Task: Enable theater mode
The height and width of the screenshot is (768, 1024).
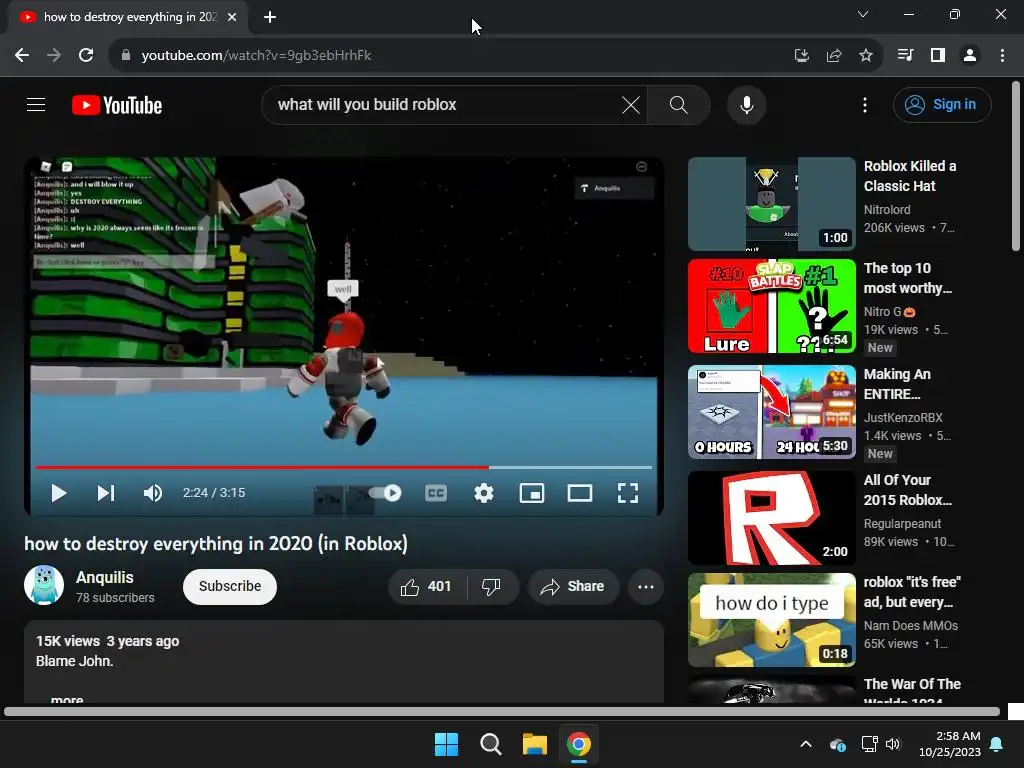Action: coord(580,493)
